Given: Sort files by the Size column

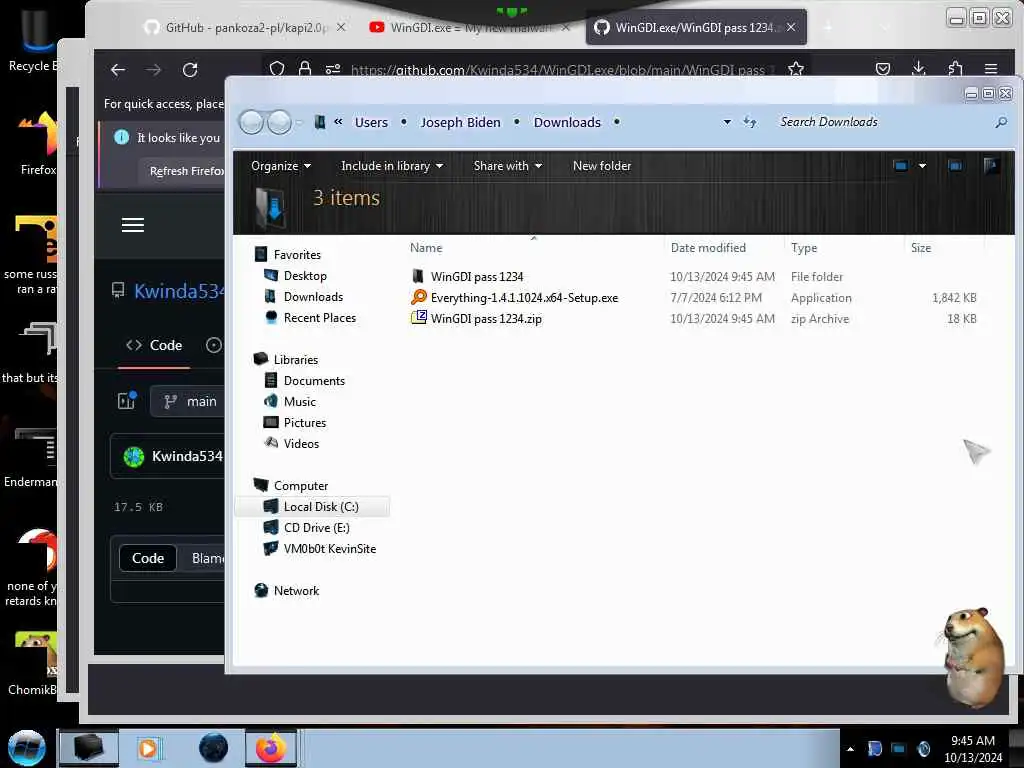Looking at the screenshot, I should (921, 248).
